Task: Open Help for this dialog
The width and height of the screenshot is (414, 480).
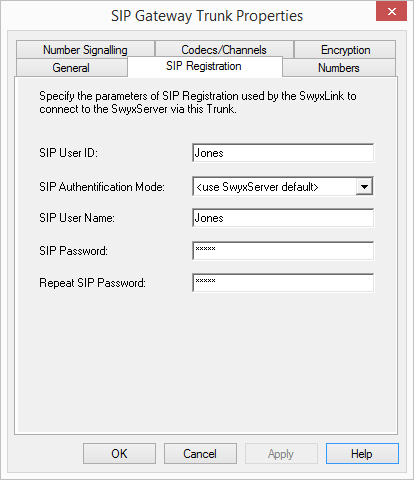Action: 362,454
